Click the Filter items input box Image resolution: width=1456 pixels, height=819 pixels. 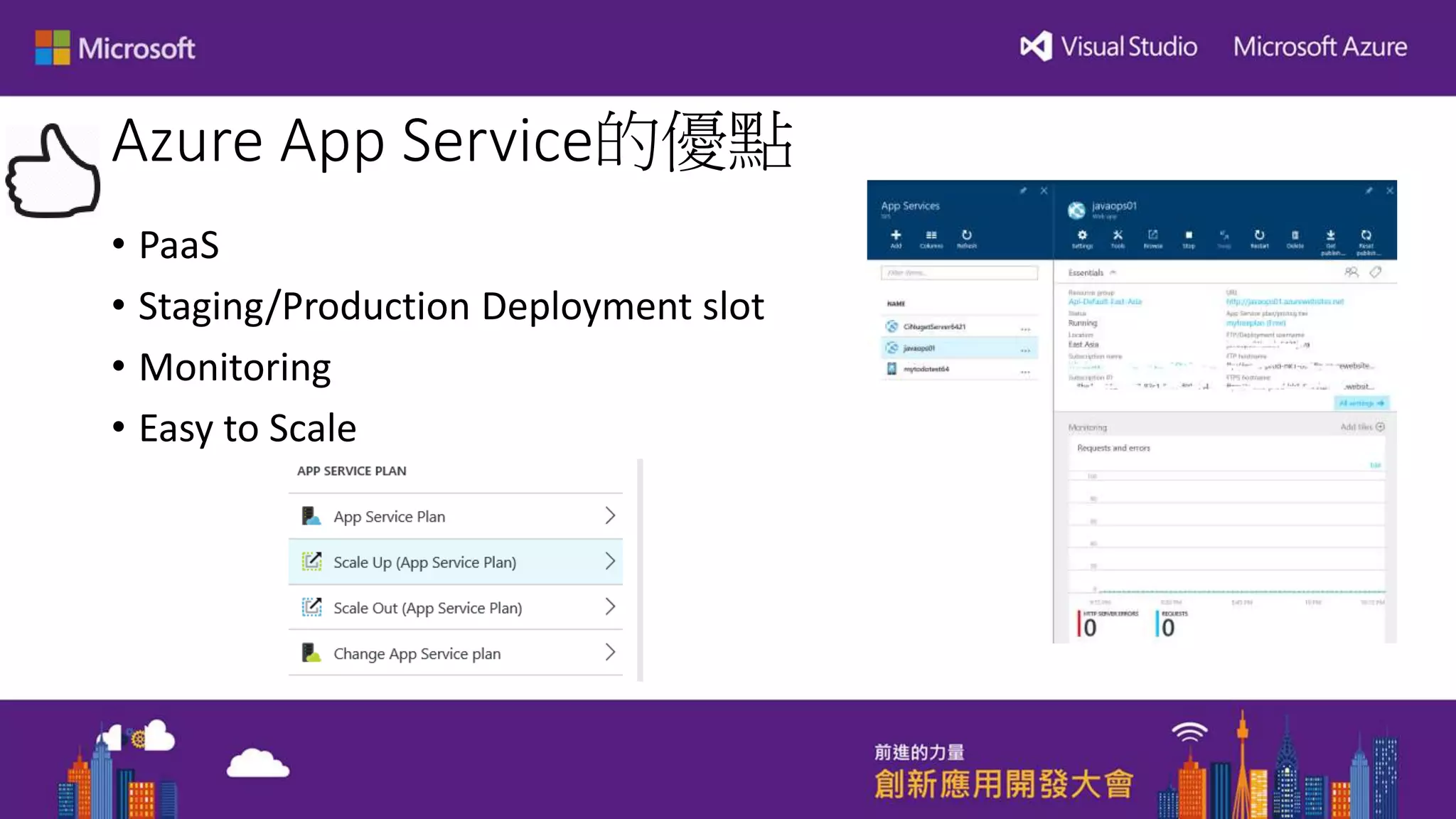959,273
